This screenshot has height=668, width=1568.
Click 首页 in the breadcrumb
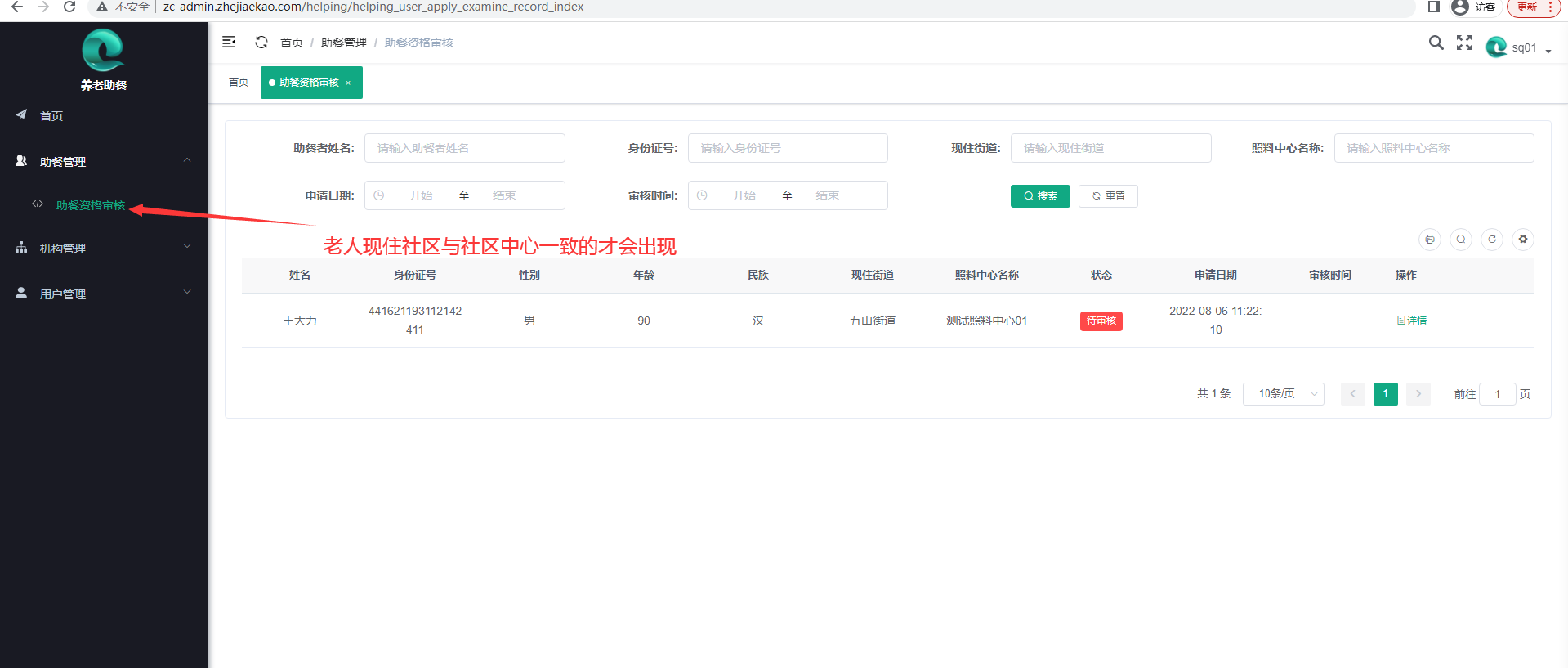(292, 43)
